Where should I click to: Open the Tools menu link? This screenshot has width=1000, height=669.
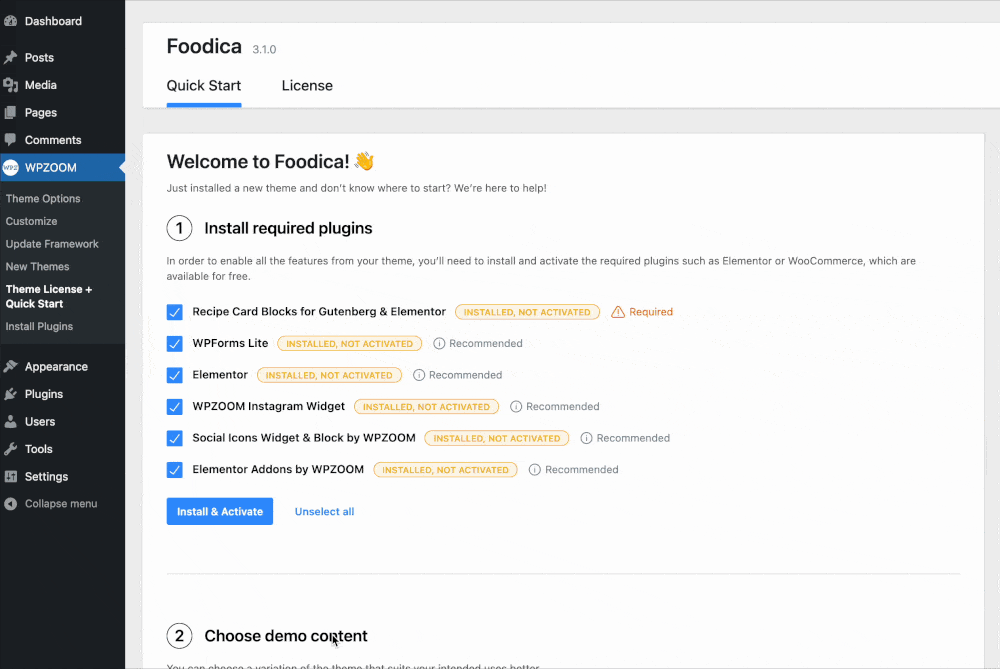point(39,449)
